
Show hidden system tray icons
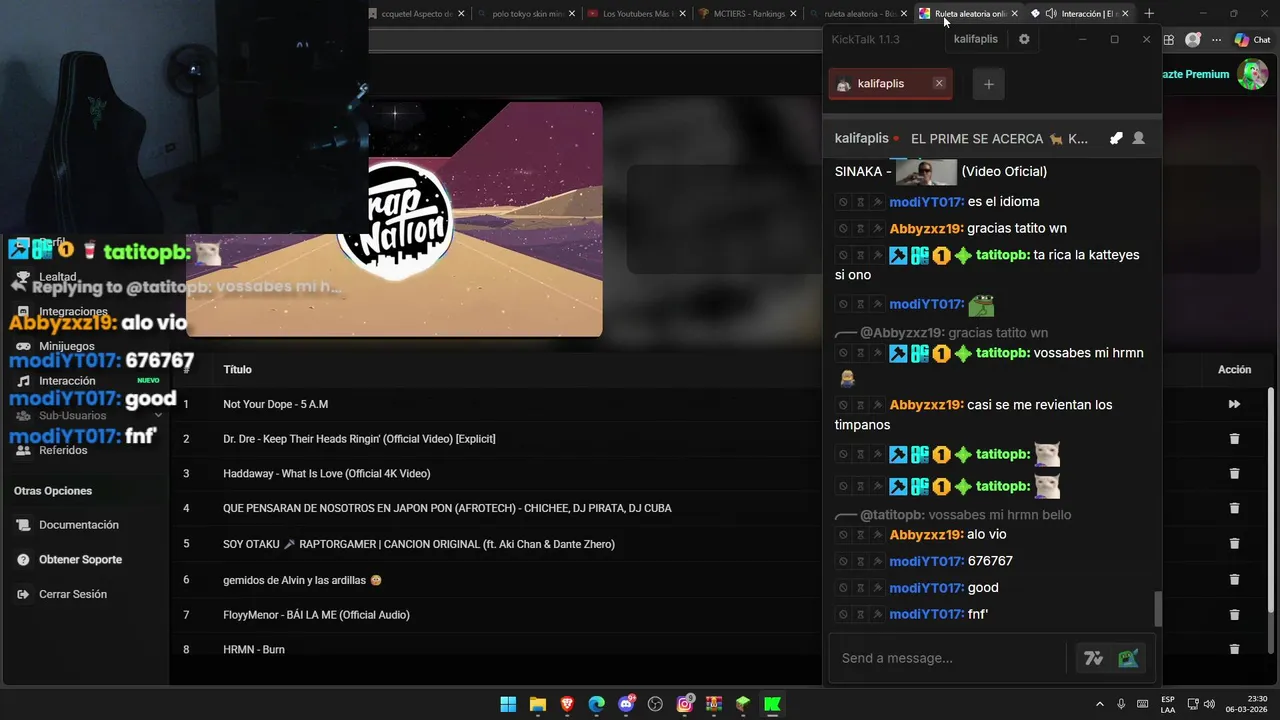tap(1100, 704)
